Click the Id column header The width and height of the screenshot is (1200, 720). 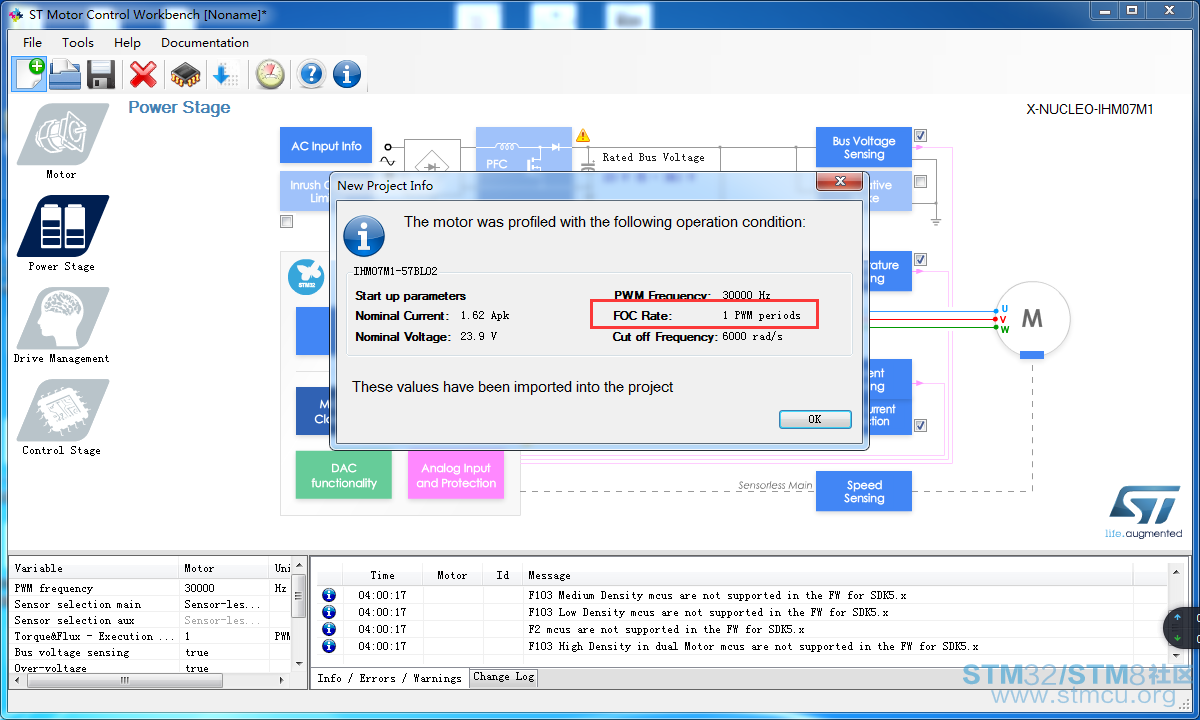tap(502, 575)
